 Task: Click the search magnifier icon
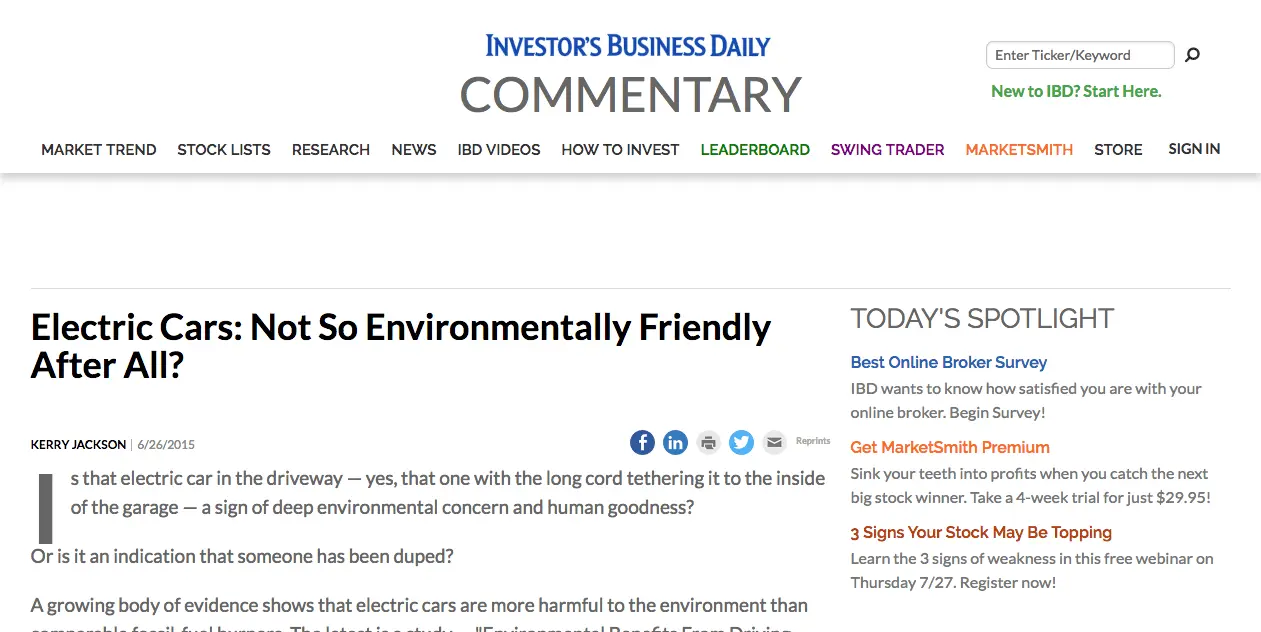[x=1192, y=55]
